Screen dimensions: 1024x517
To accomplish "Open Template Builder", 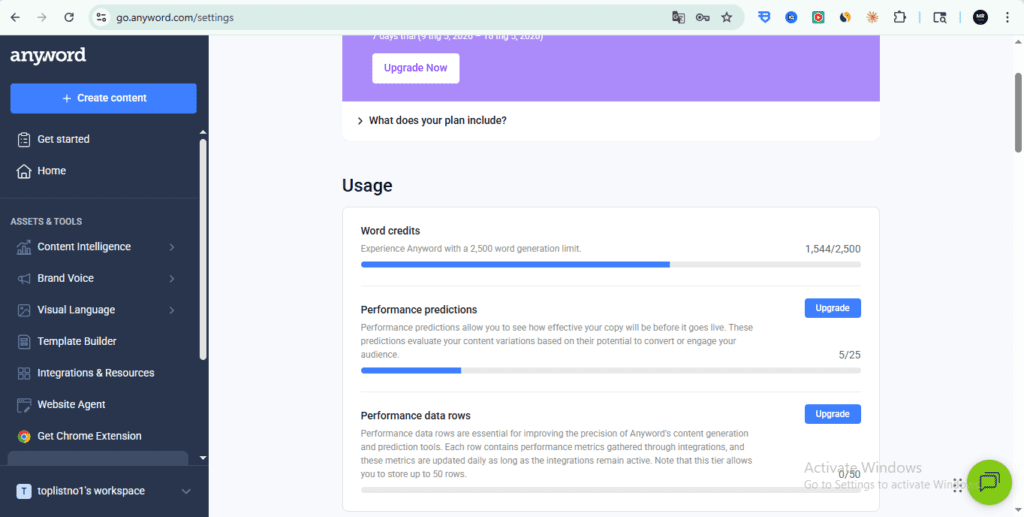I will [77, 341].
